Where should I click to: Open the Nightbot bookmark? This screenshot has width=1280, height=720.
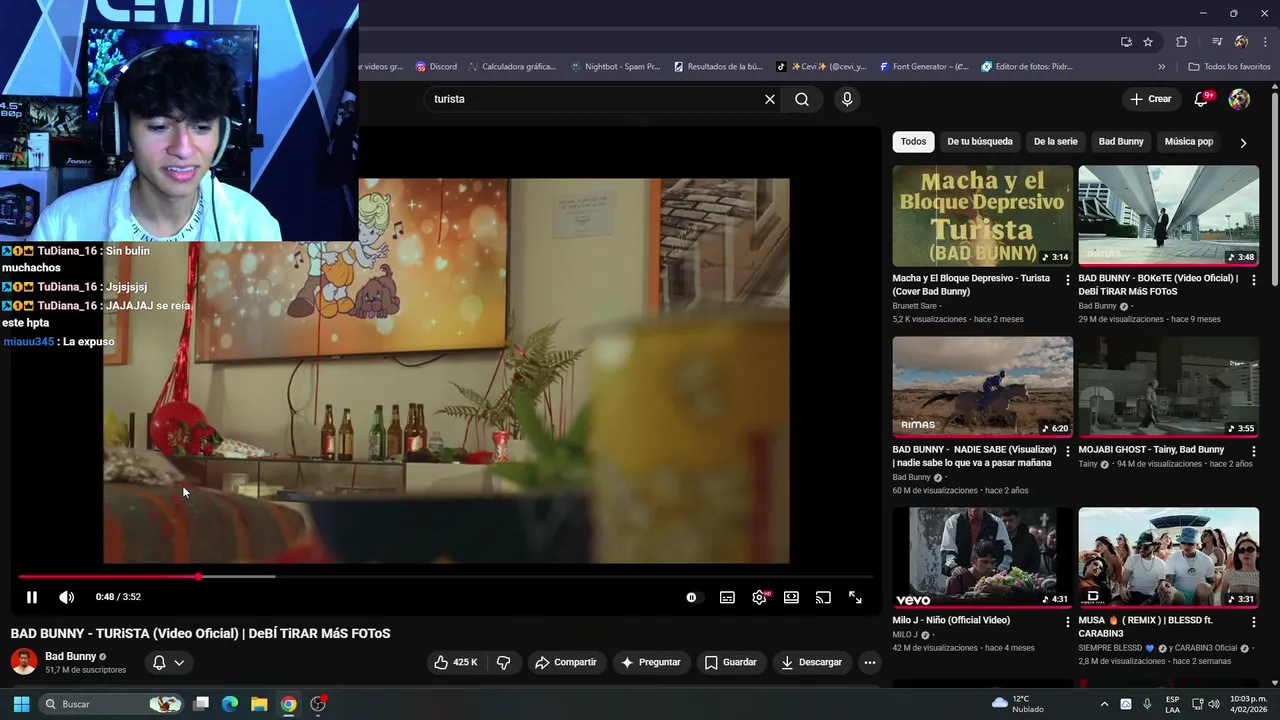[x=615, y=67]
